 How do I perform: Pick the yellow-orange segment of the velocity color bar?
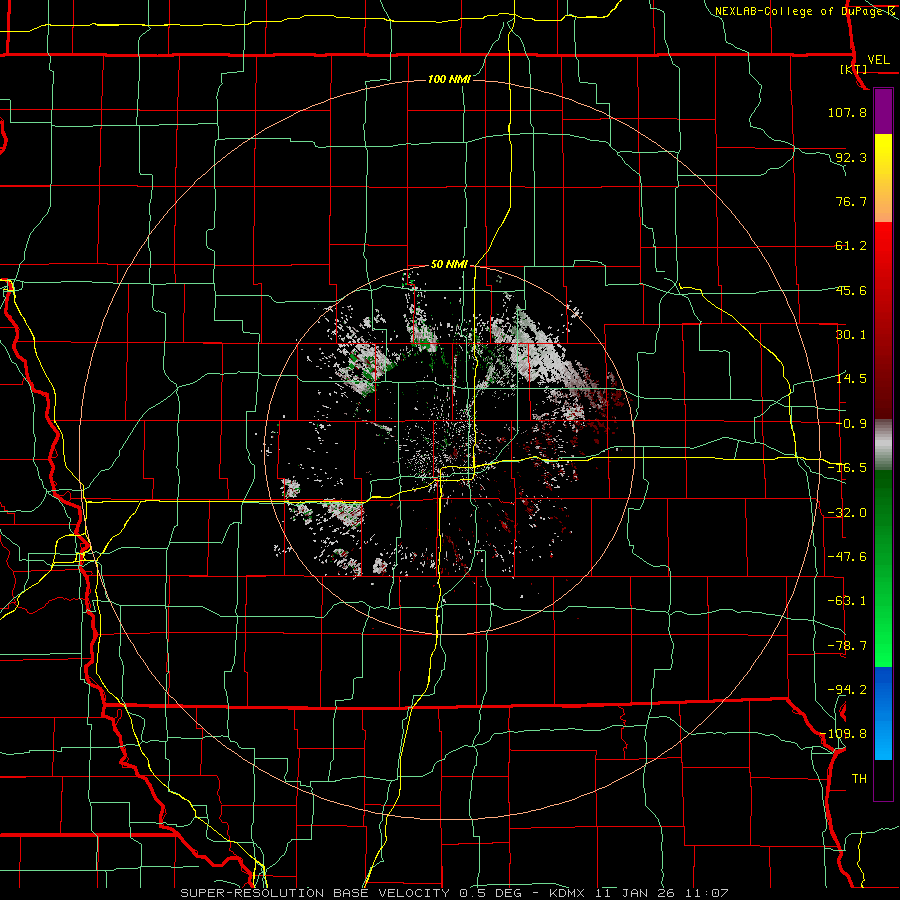click(883, 178)
